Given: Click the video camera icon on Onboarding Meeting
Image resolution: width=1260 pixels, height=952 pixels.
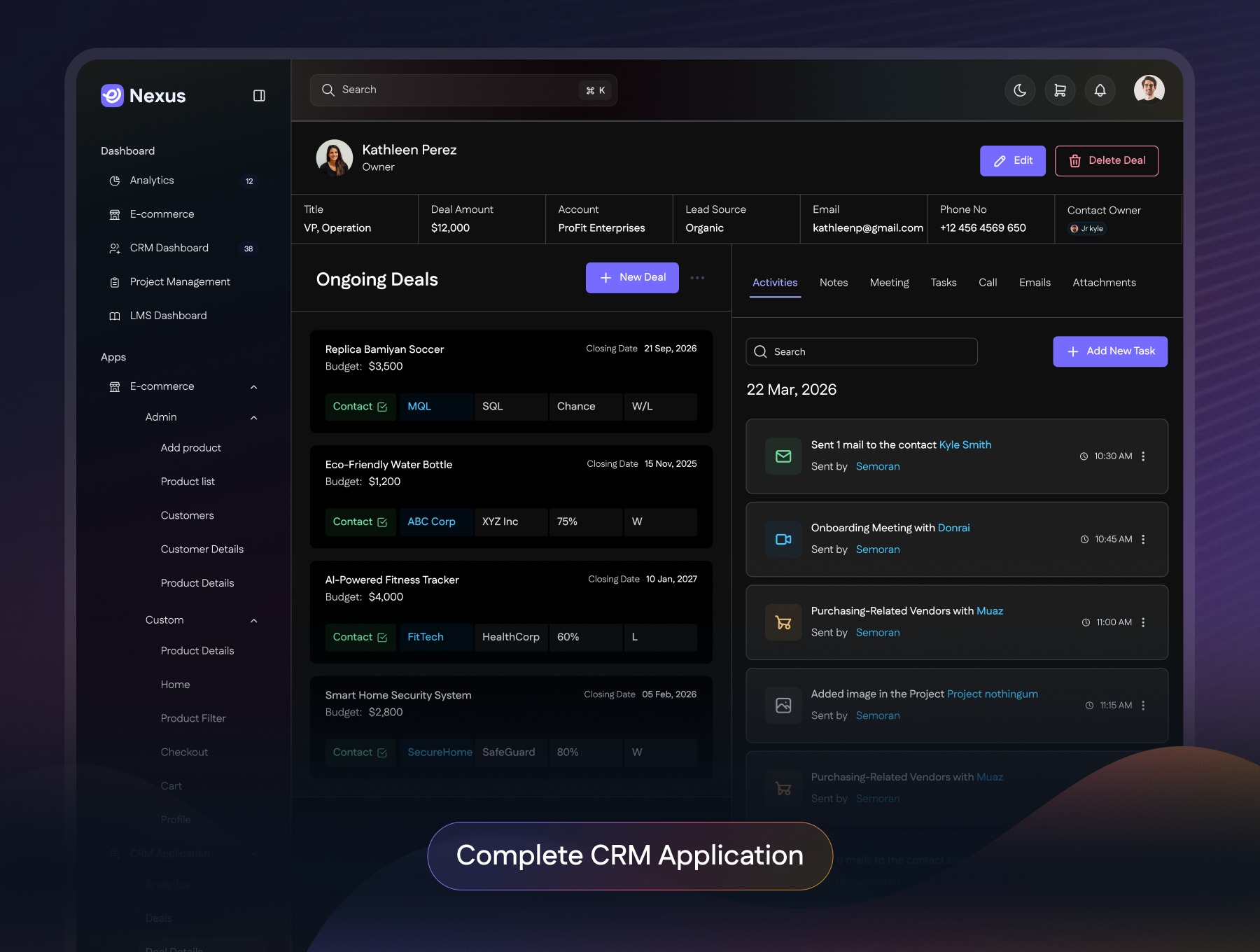Looking at the screenshot, I should [783, 540].
